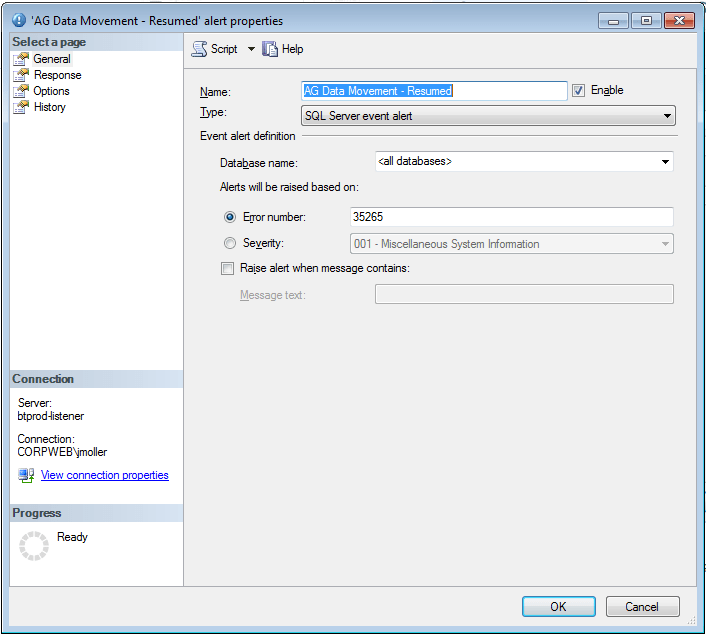Check Raise alert when message contains
Screen dimensions: 706x634
point(229,268)
